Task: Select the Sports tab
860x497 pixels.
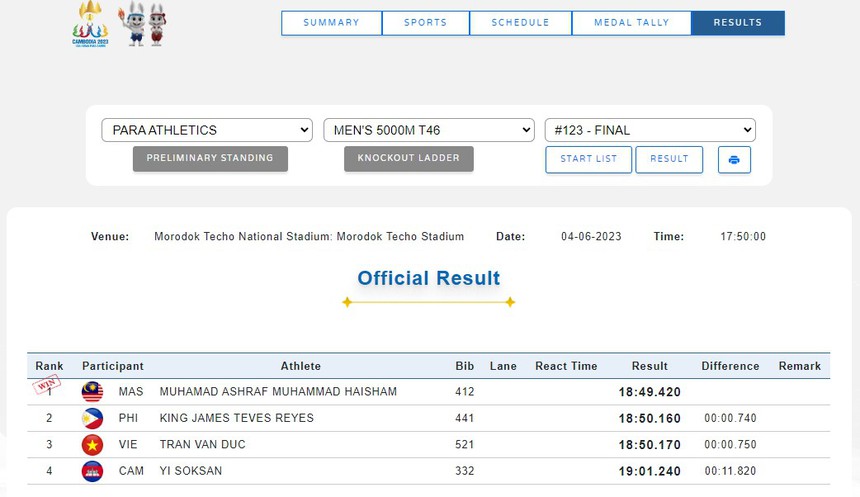Action: click(425, 23)
